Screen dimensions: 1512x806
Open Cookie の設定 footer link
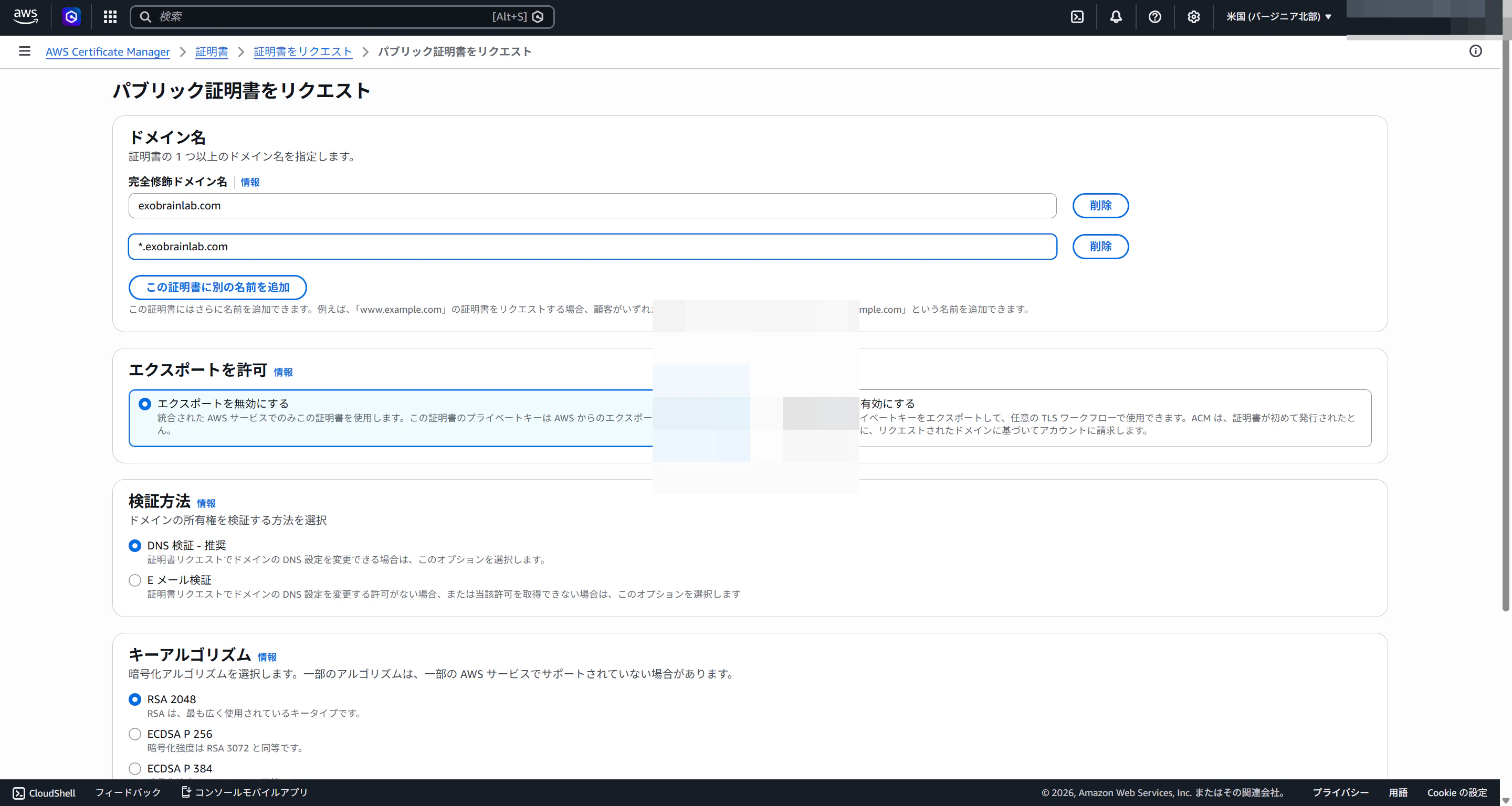click(x=1457, y=792)
